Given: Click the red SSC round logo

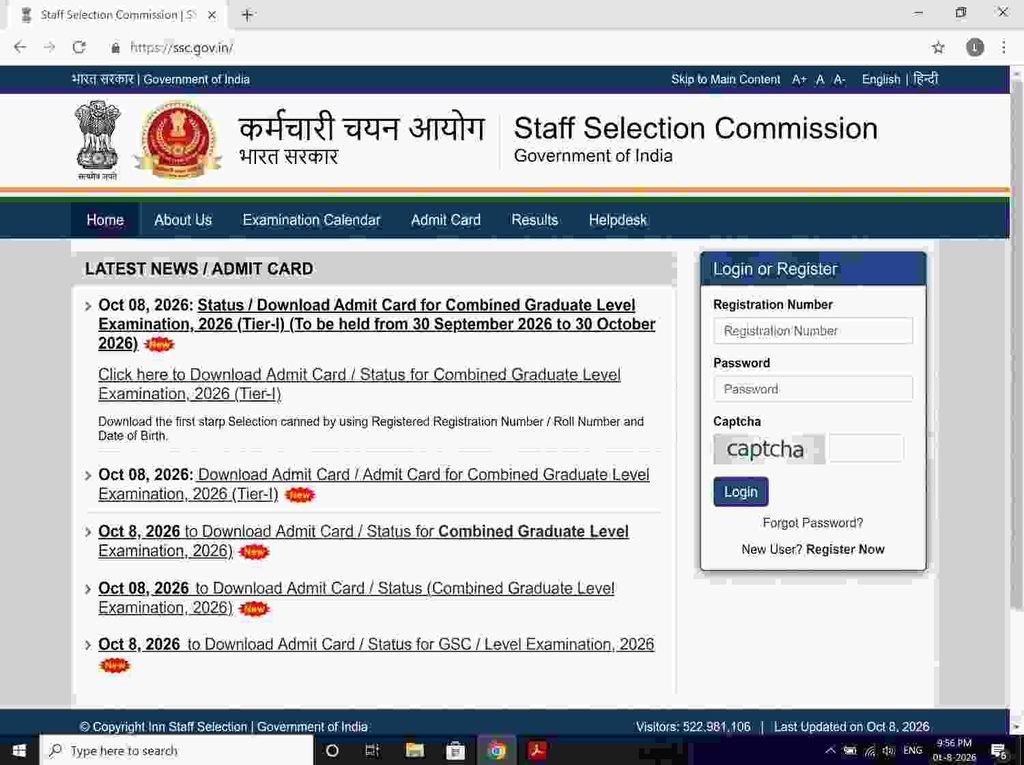Looking at the screenshot, I should click(178, 139).
